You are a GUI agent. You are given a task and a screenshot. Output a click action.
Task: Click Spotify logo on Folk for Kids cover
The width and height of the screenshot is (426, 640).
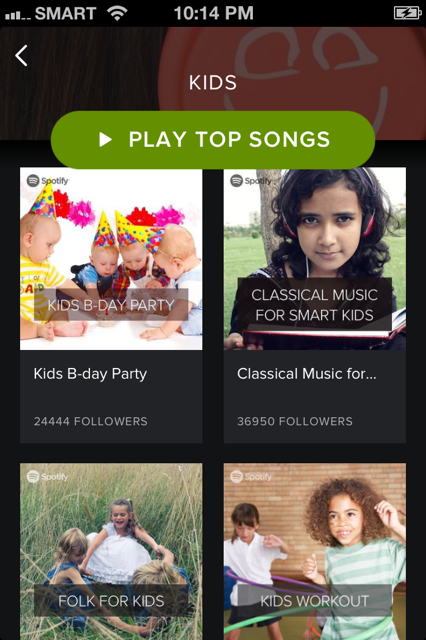pos(47,476)
